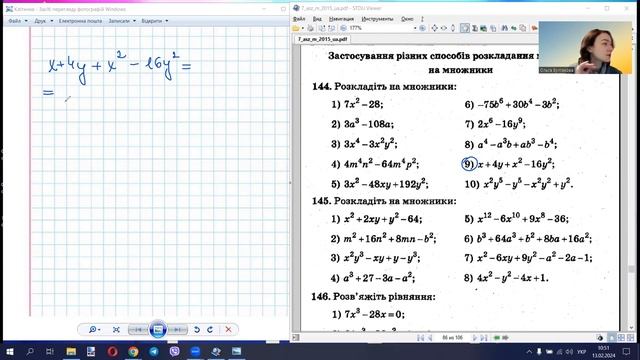Switch to the 7_aız_m_2015_ua.pdf tab
The height and width of the screenshot is (360, 640).
pyautogui.click(x=322, y=39)
